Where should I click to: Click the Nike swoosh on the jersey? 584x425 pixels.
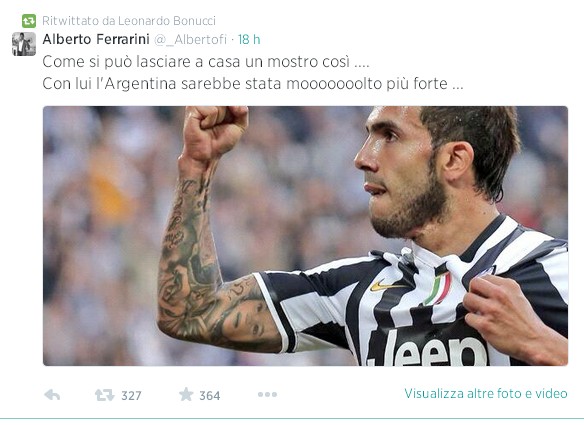click(x=388, y=285)
